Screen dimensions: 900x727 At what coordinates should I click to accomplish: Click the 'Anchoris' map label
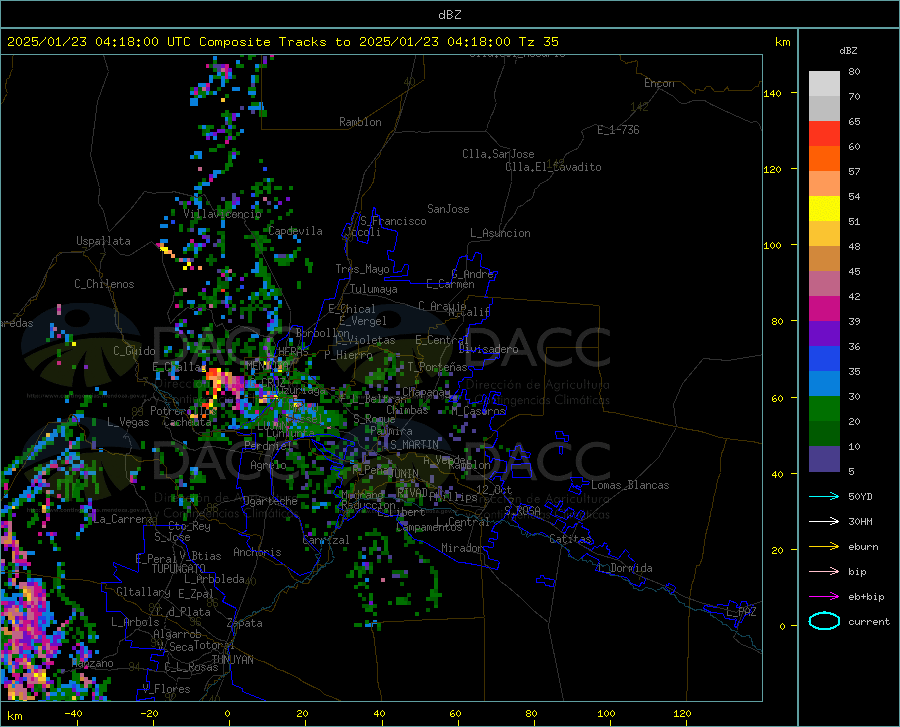[x=257, y=552]
